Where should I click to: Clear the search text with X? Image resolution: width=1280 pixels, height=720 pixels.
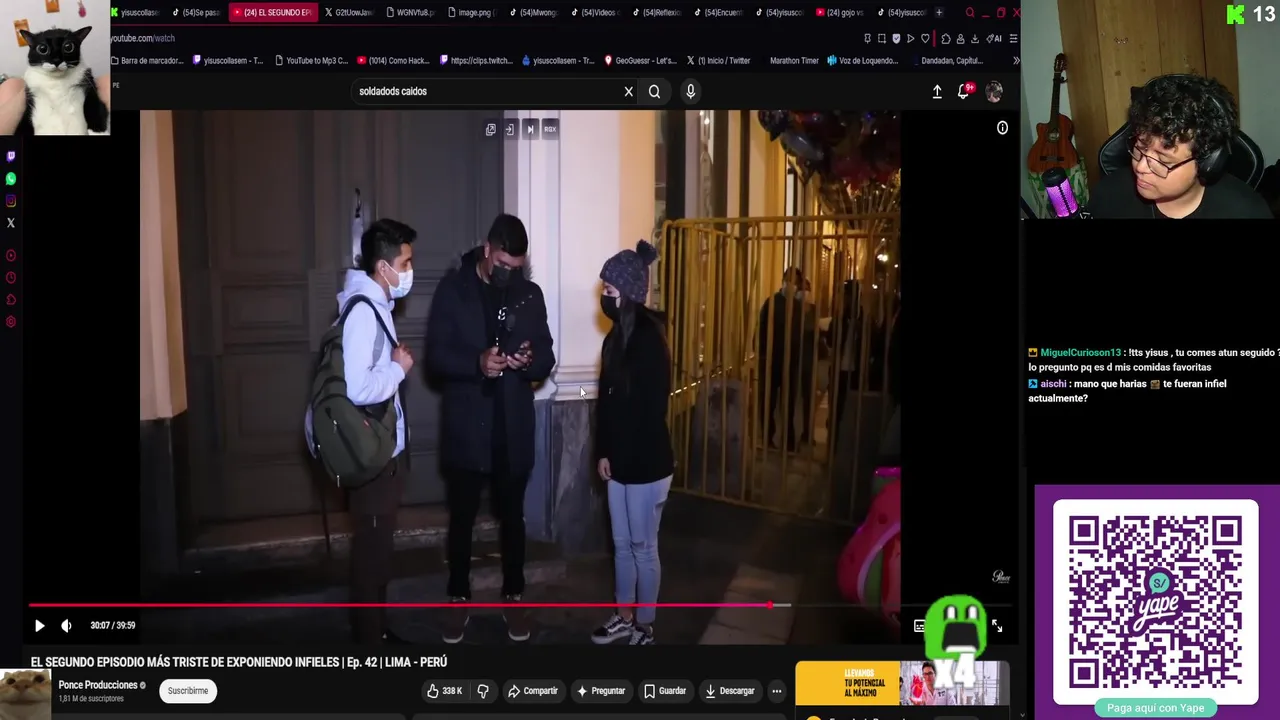click(x=628, y=92)
